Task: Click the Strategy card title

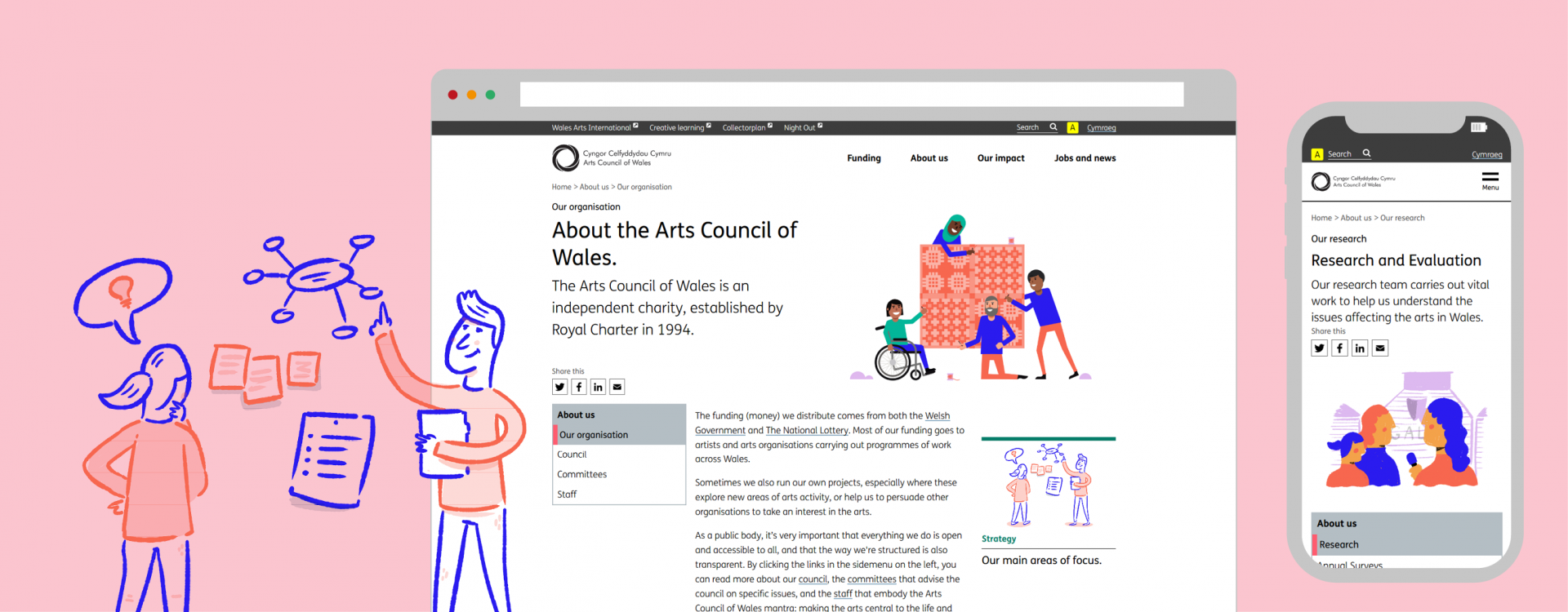Action: tap(999, 539)
